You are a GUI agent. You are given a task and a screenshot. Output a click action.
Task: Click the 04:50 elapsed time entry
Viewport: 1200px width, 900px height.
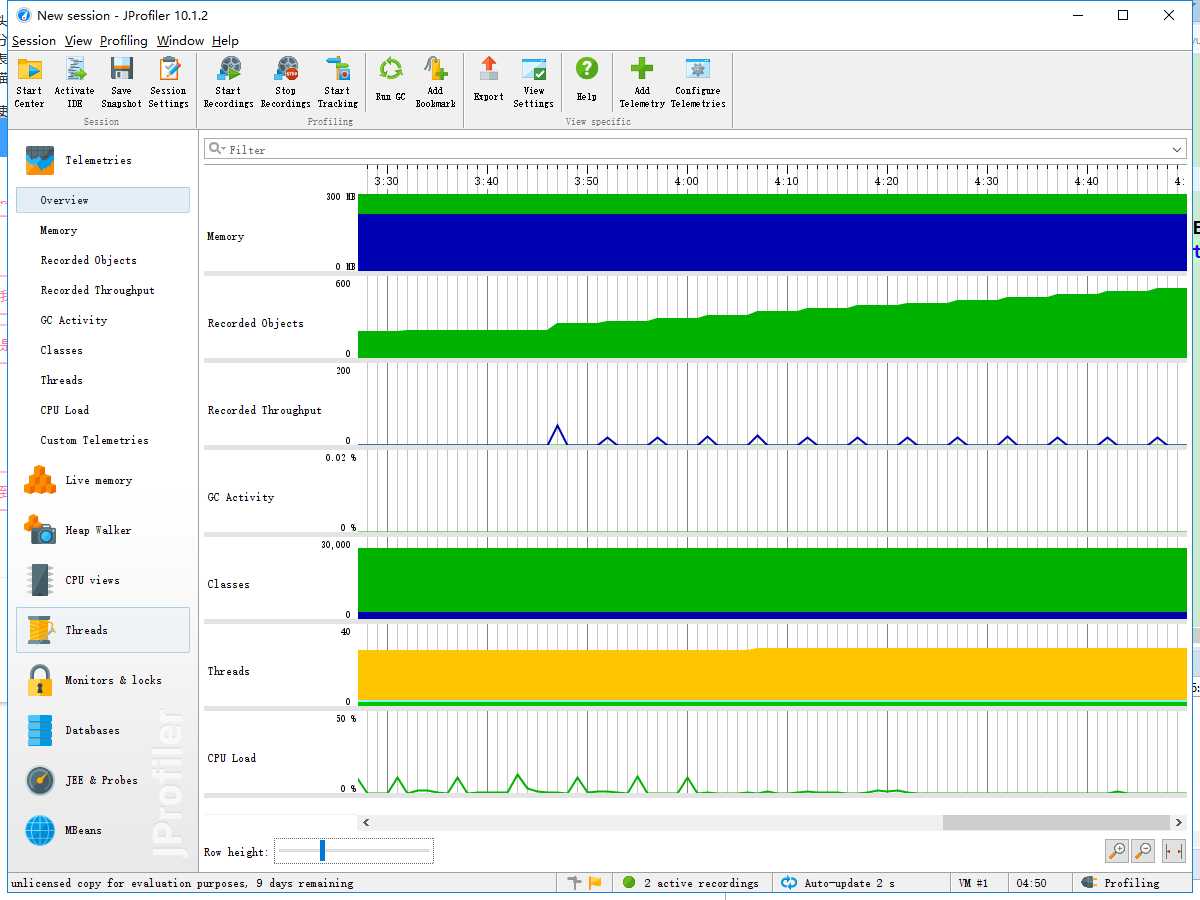click(x=1031, y=883)
